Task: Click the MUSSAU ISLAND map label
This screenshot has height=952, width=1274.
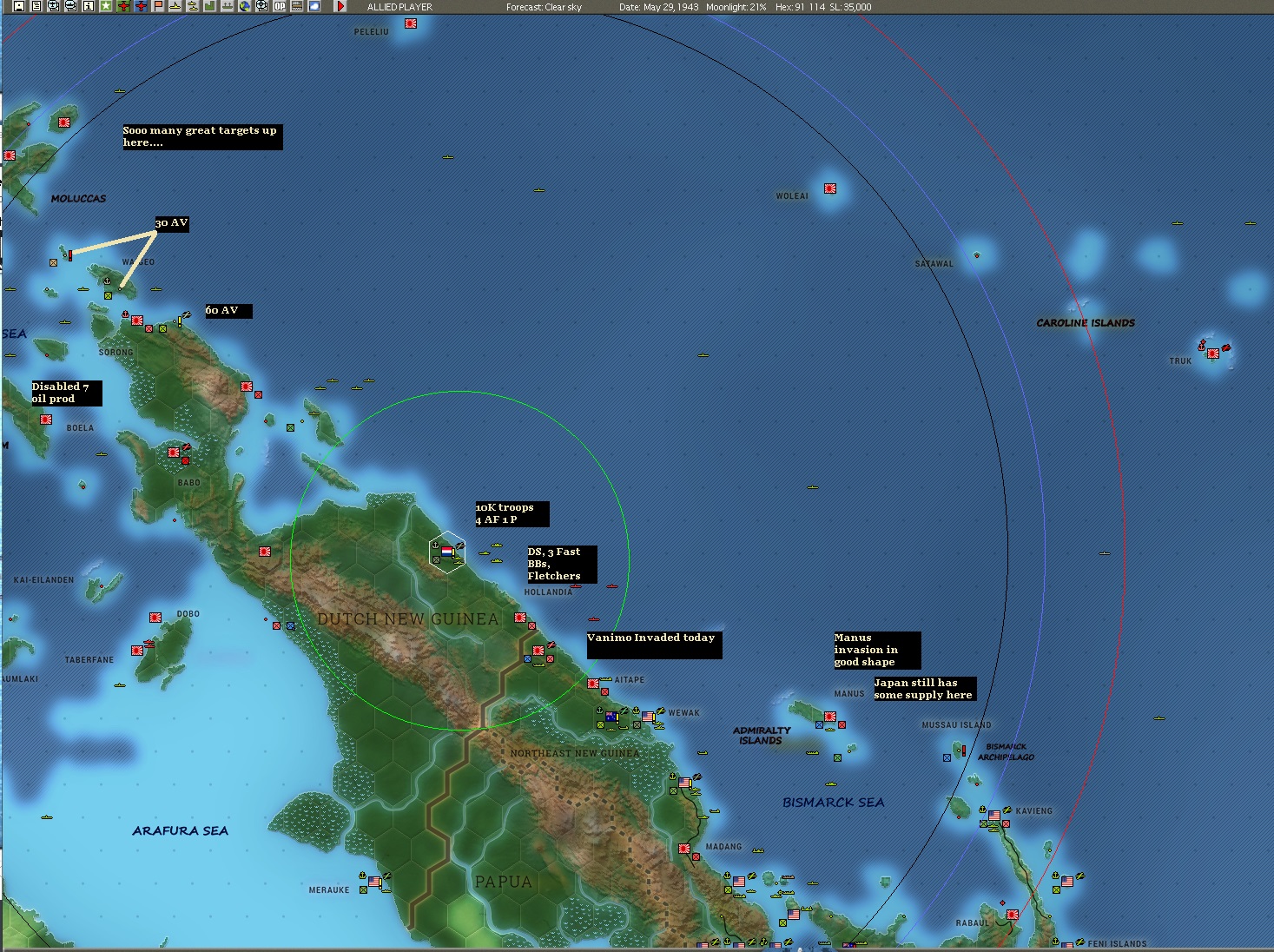Action: point(956,725)
